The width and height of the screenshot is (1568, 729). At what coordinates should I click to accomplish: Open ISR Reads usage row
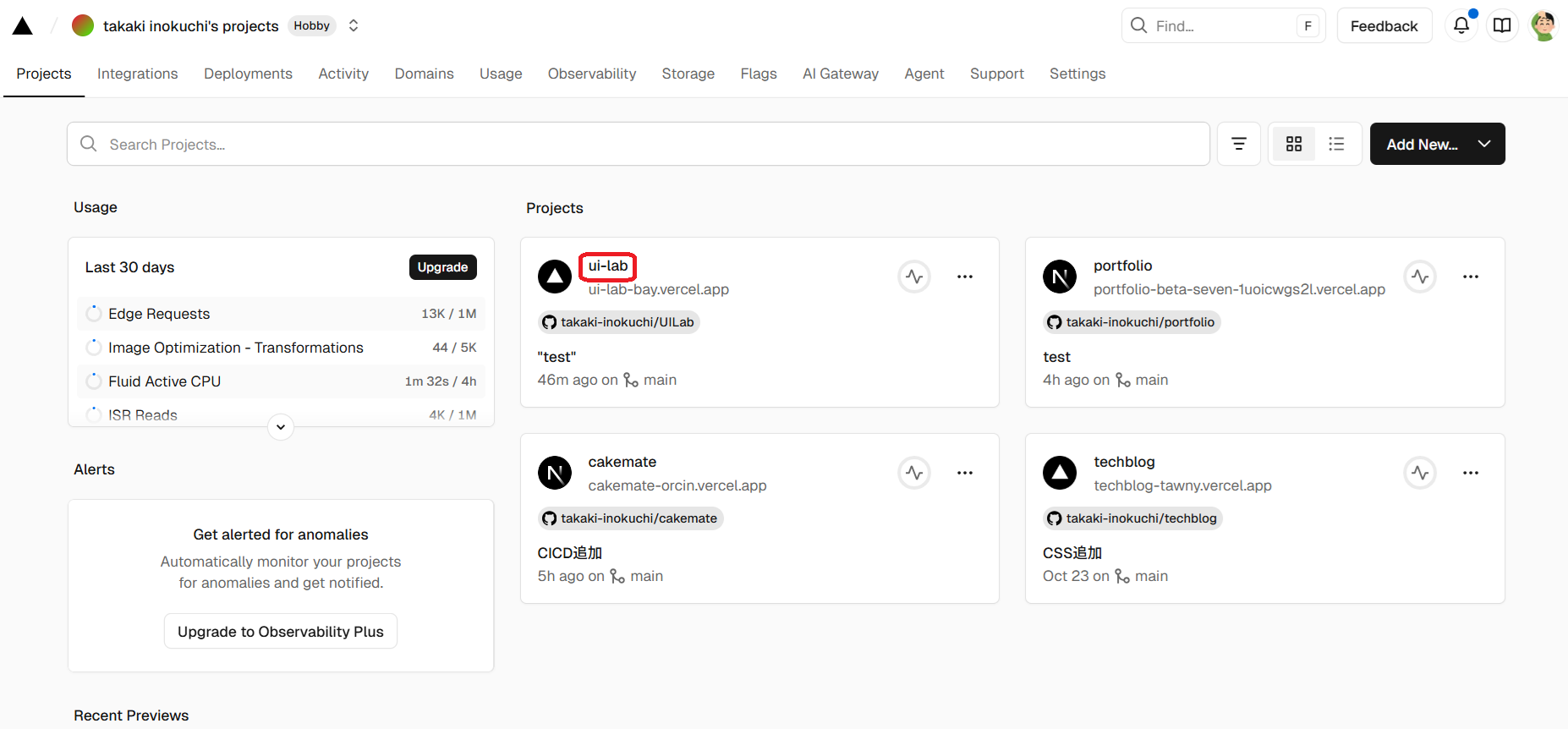click(x=281, y=414)
